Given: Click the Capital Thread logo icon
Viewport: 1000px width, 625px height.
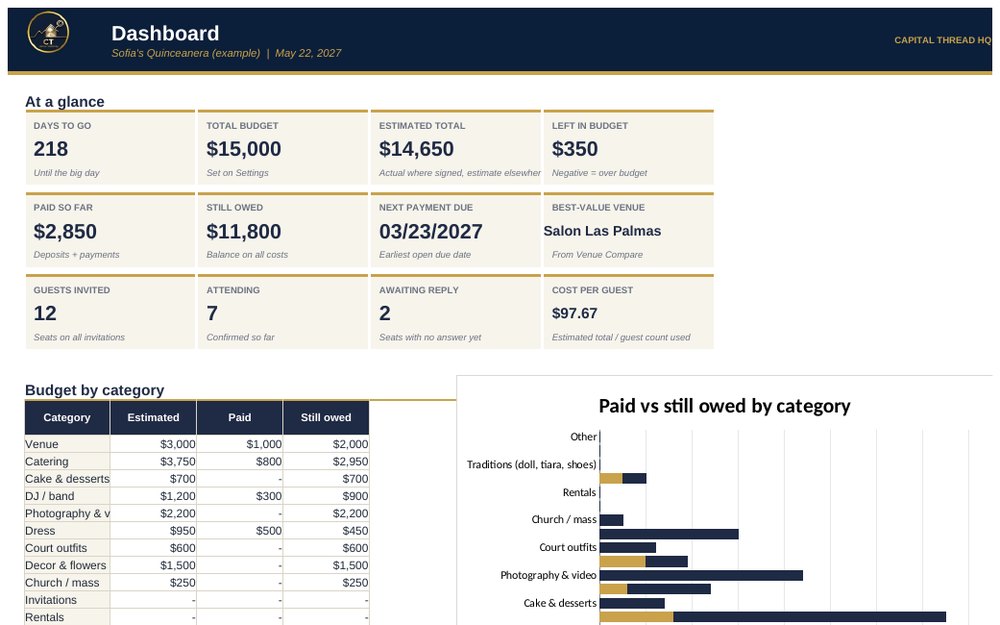Looking at the screenshot, I should click(48, 33).
